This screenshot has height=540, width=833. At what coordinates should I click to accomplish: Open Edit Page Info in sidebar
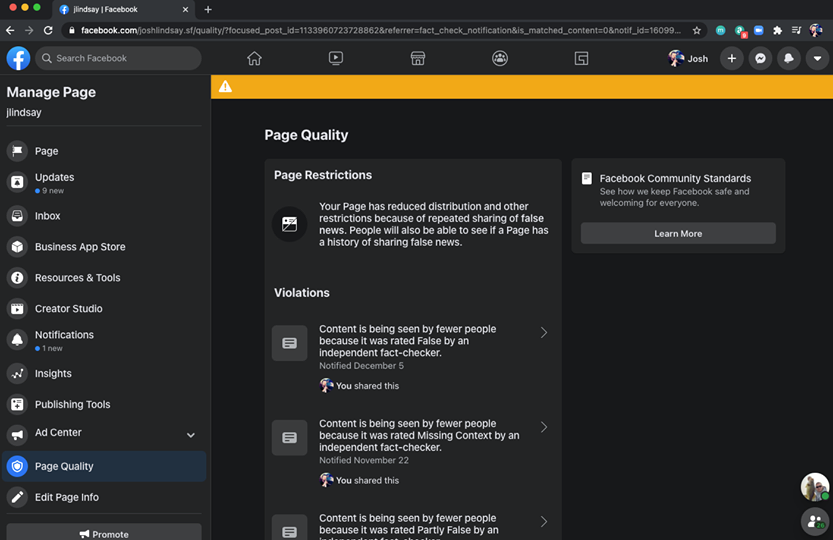coord(104,497)
